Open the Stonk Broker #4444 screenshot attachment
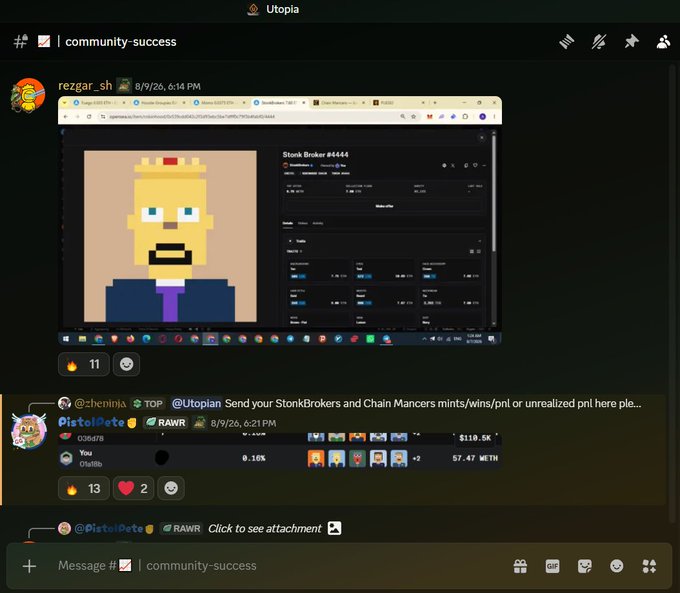 point(280,220)
